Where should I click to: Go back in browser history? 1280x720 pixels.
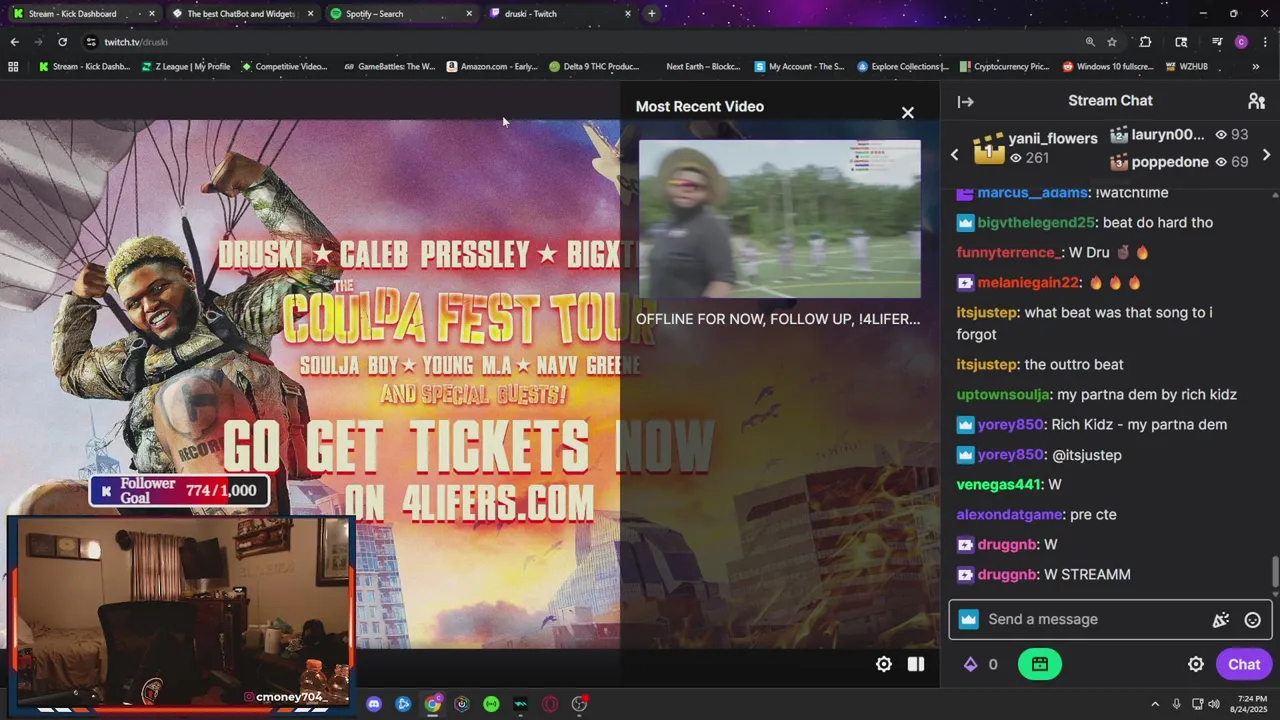point(14,42)
